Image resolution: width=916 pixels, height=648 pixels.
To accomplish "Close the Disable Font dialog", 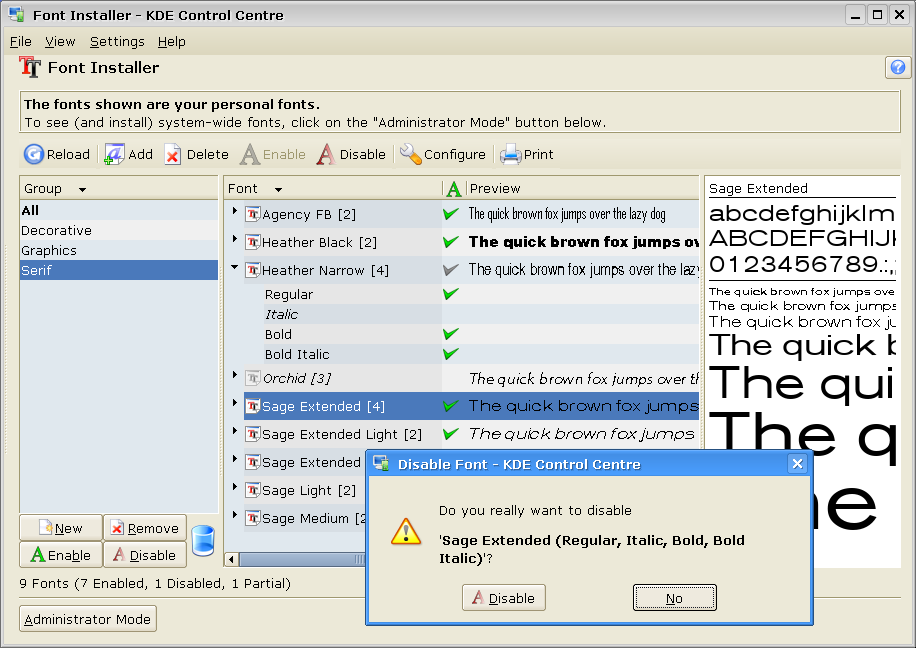I will click(x=797, y=464).
